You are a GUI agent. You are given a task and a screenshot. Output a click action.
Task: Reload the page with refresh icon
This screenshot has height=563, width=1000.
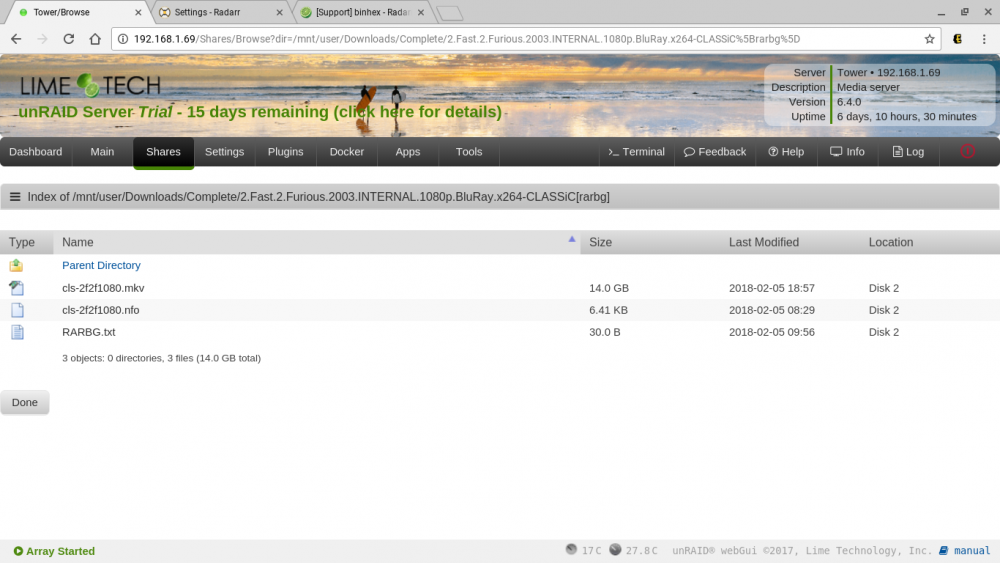point(68,39)
